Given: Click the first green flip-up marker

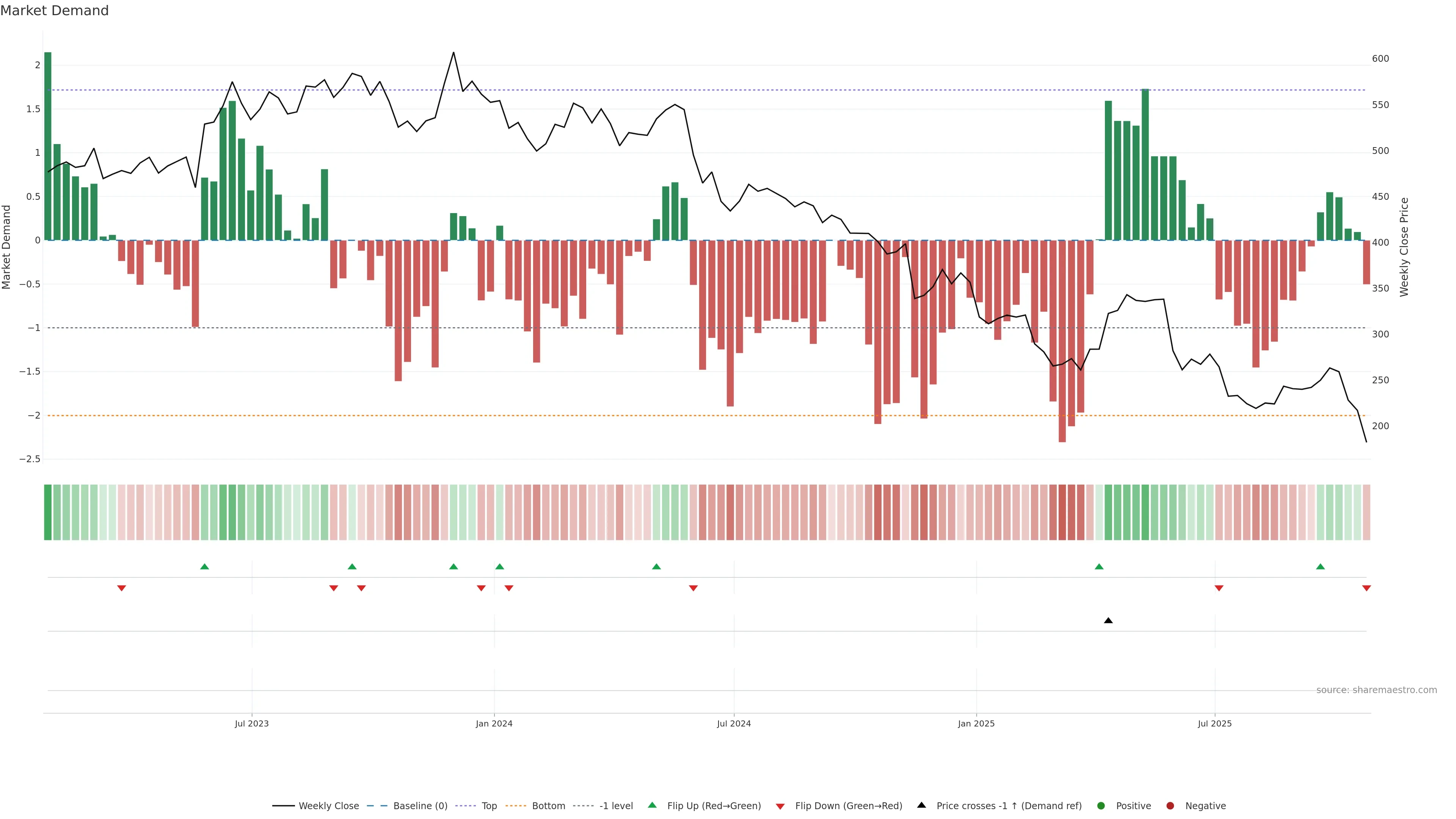Looking at the screenshot, I should tap(205, 566).
